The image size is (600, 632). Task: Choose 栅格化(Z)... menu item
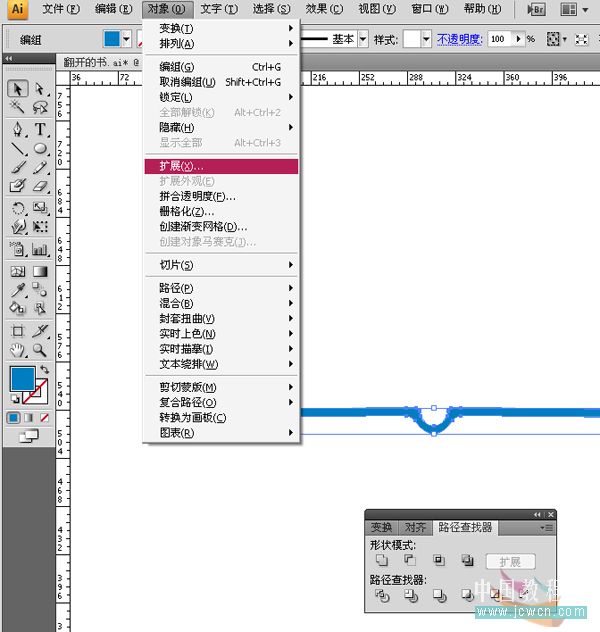(x=221, y=212)
